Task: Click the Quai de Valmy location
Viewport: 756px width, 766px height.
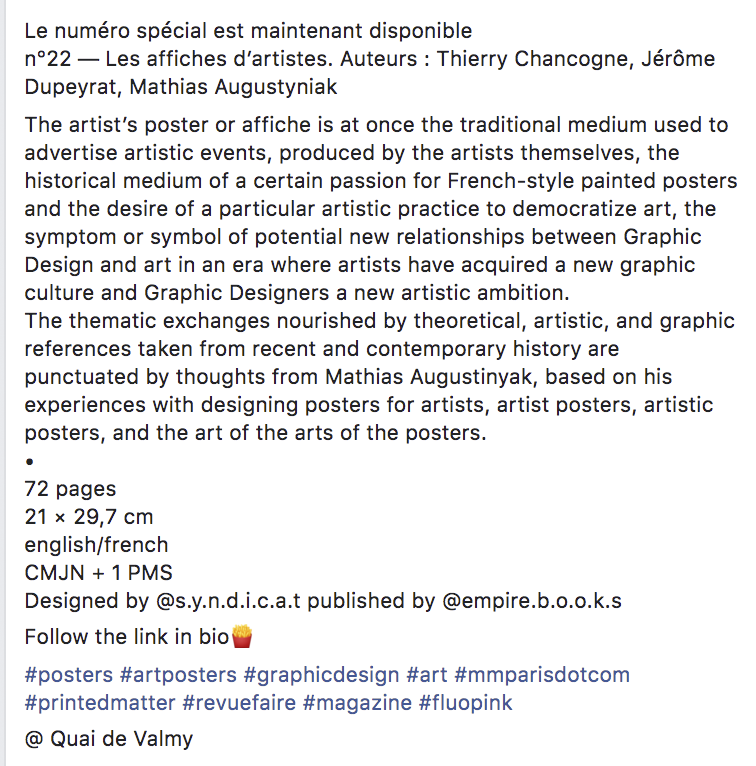Action: (x=109, y=740)
